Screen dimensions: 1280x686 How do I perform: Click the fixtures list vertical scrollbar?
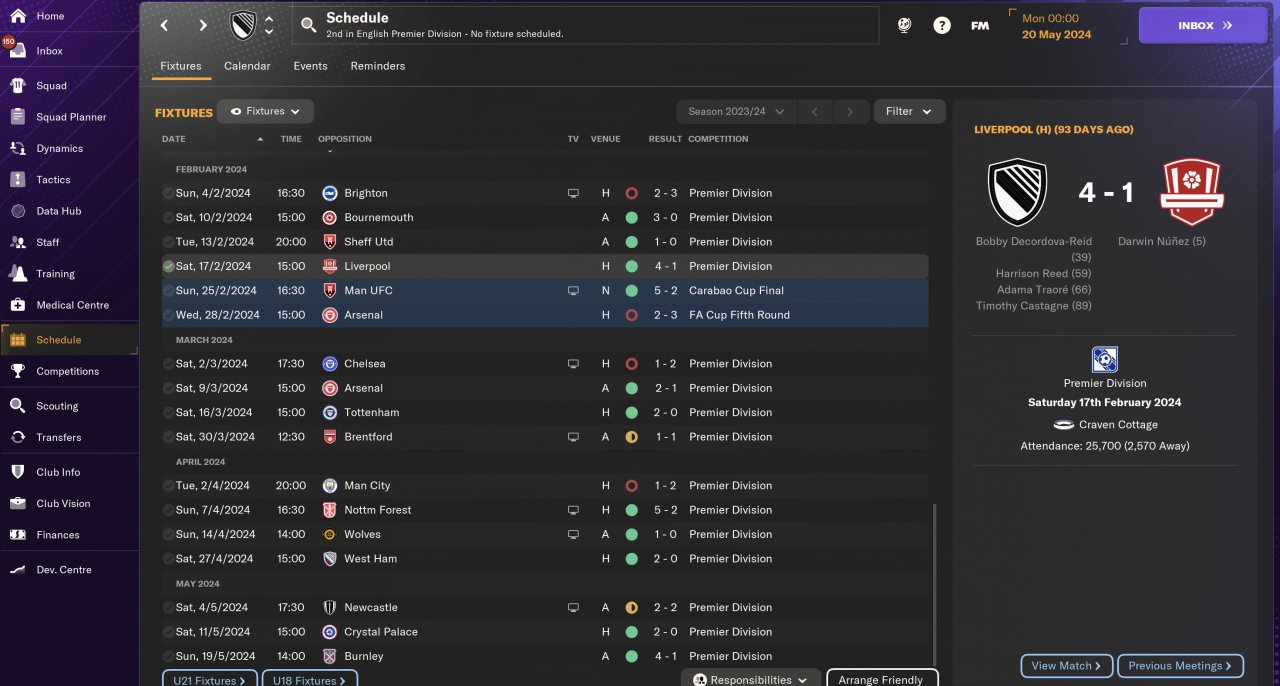(x=933, y=580)
